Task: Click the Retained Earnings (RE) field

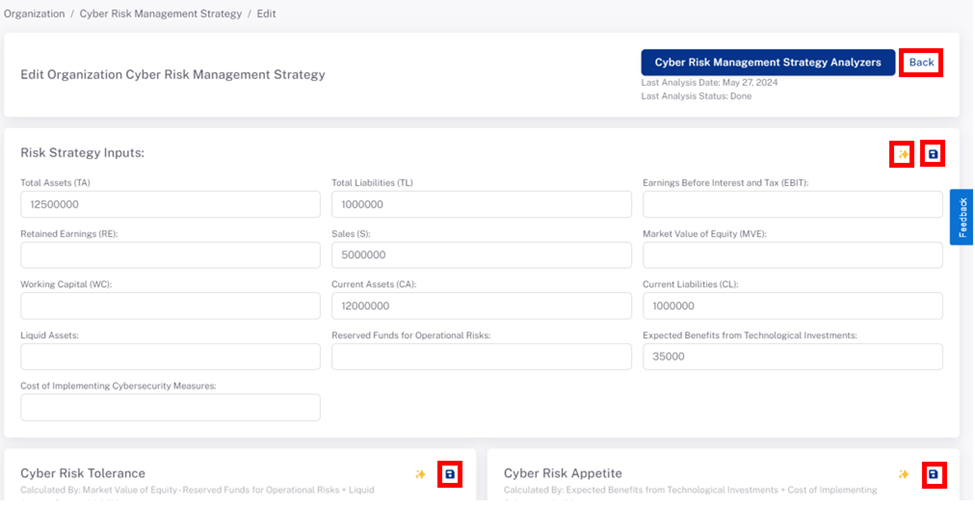Action: 170,255
